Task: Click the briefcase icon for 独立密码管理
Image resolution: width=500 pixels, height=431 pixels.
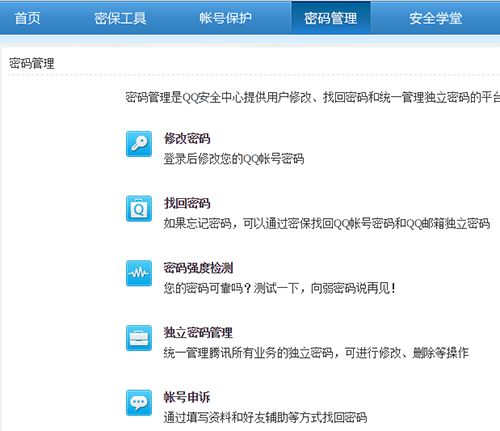Action: point(139,338)
